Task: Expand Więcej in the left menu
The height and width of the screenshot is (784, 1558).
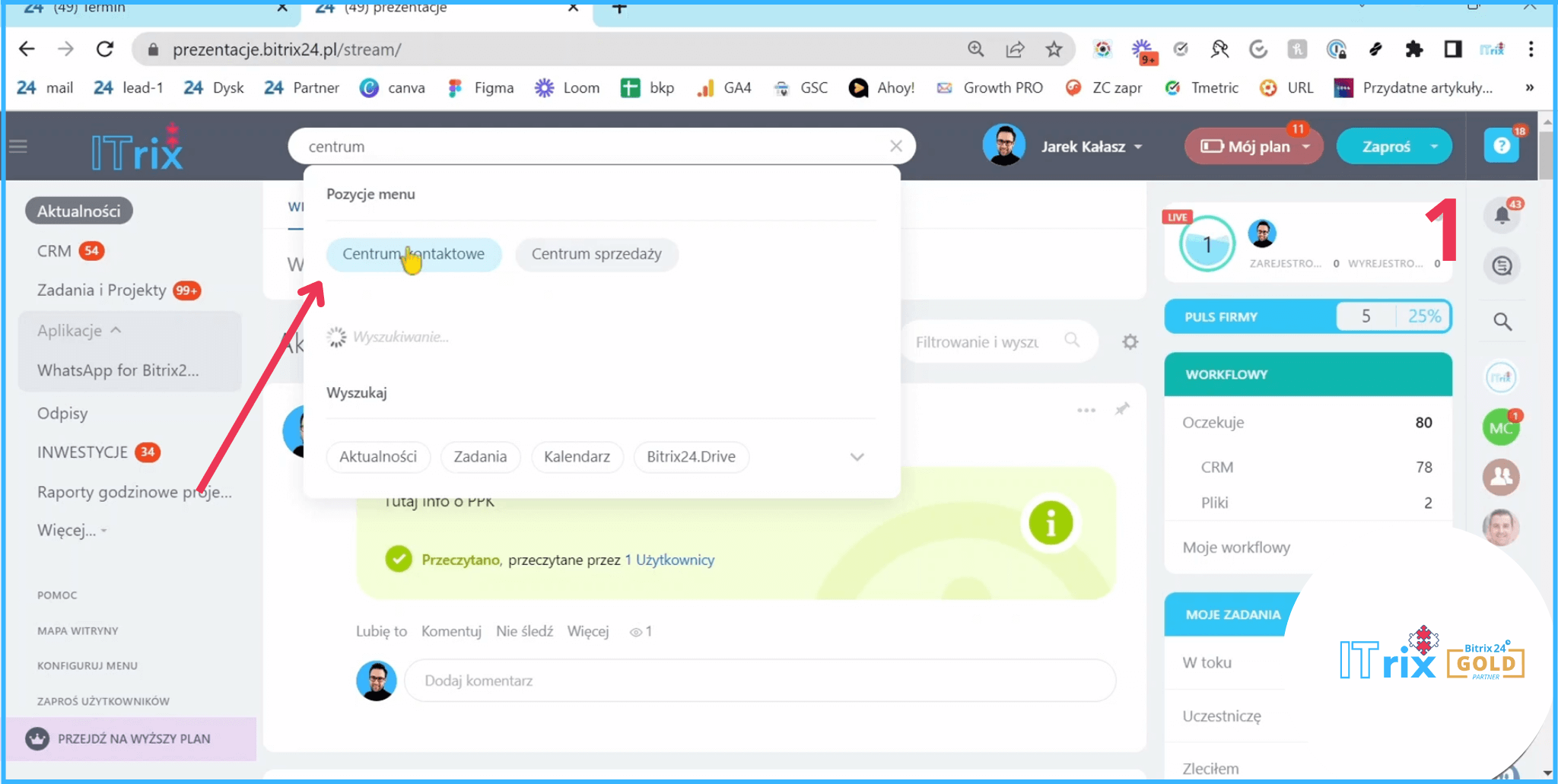Action: (x=72, y=530)
